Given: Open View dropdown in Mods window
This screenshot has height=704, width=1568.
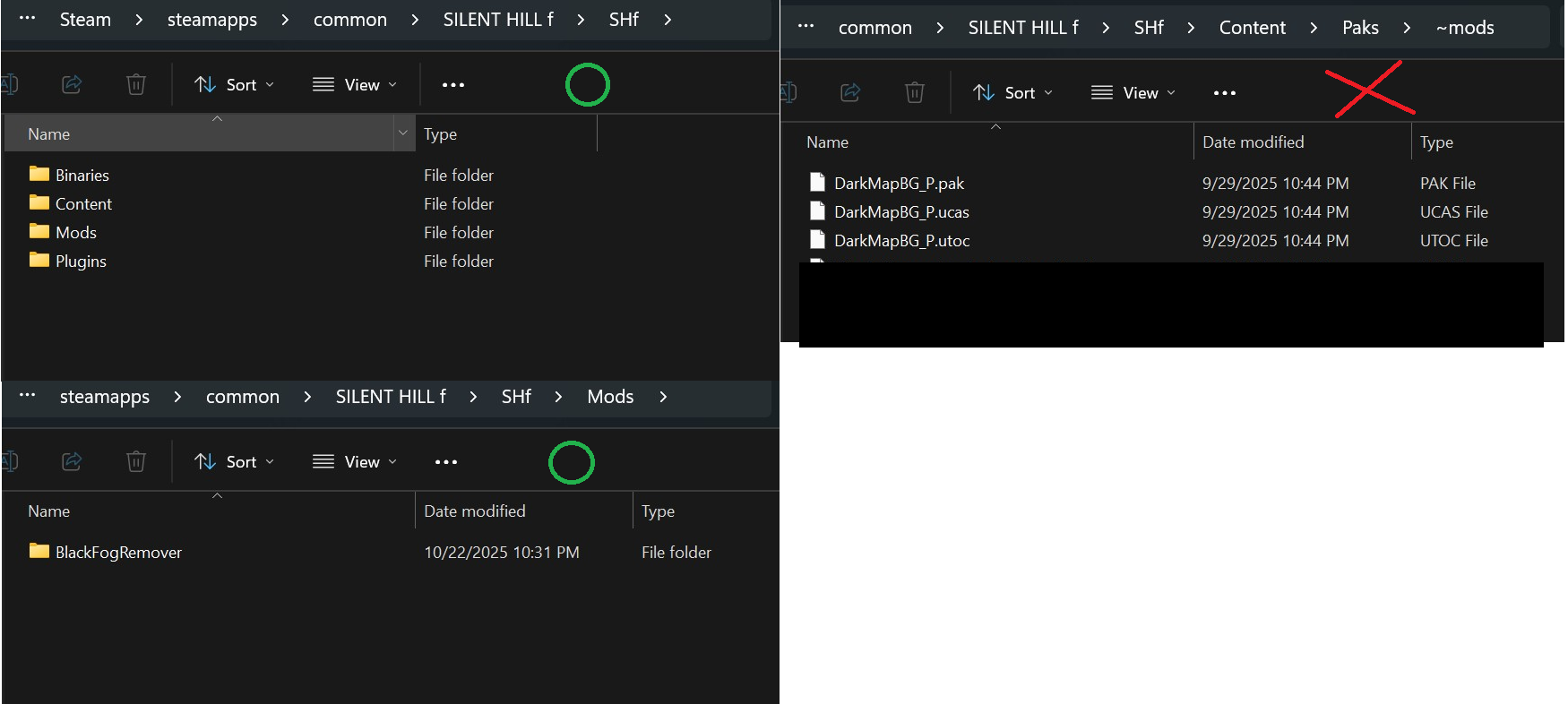Looking at the screenshot, I should pyautogui.click(x=355, y=462).
